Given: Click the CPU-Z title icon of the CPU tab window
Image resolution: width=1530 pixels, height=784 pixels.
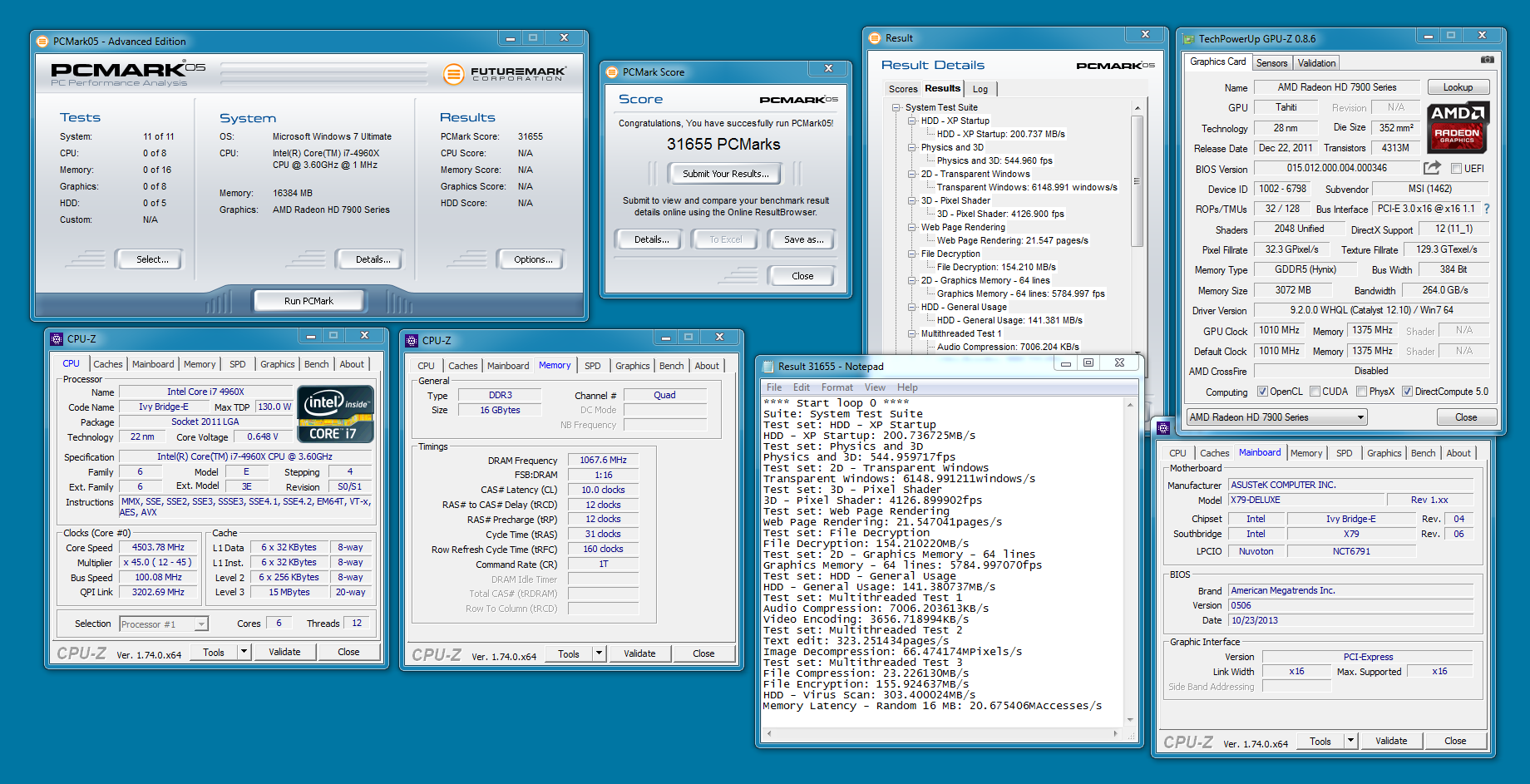Looking at the screenshot, I should pos(57,339).
